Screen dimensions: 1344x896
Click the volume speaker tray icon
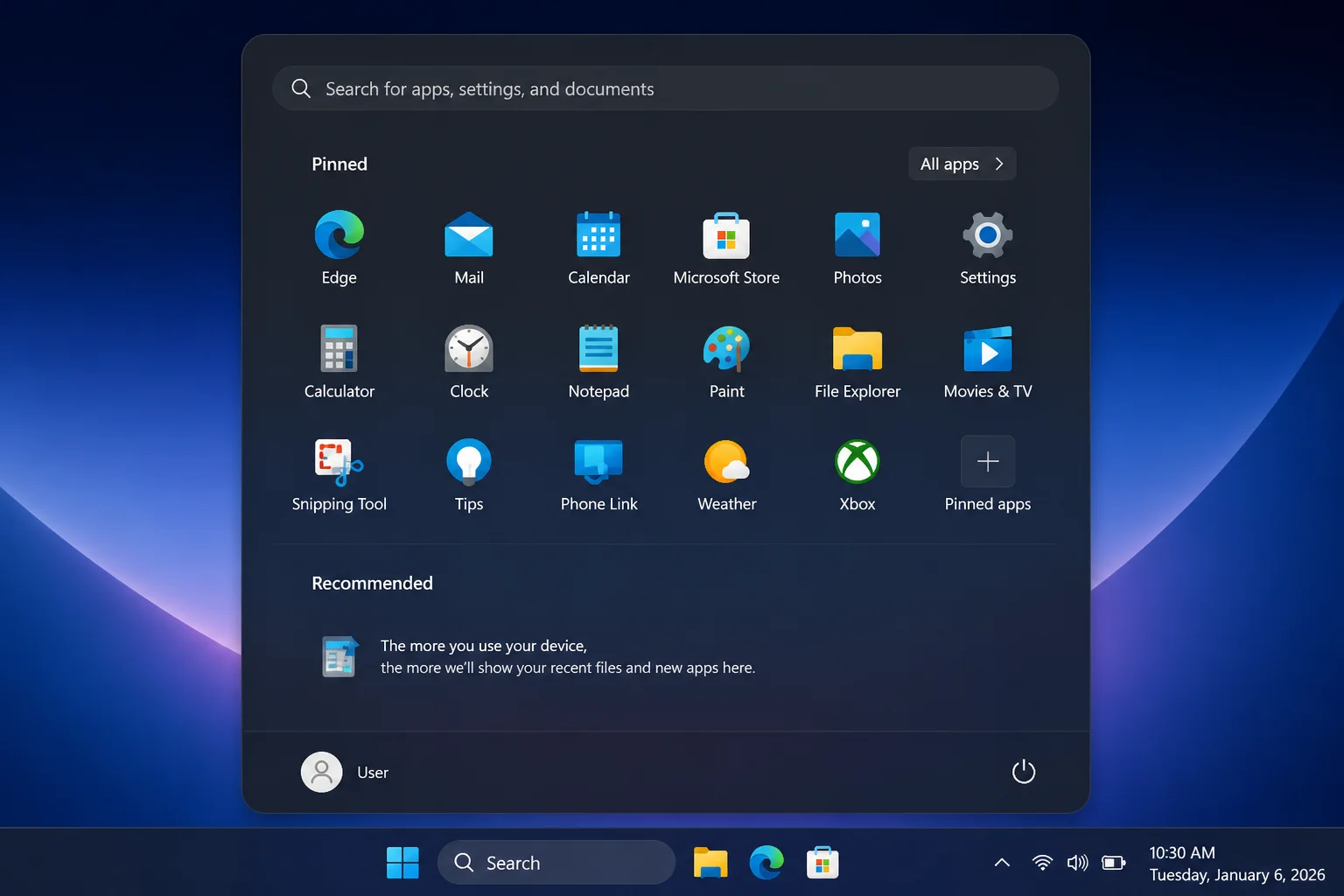pos(1077,863)
